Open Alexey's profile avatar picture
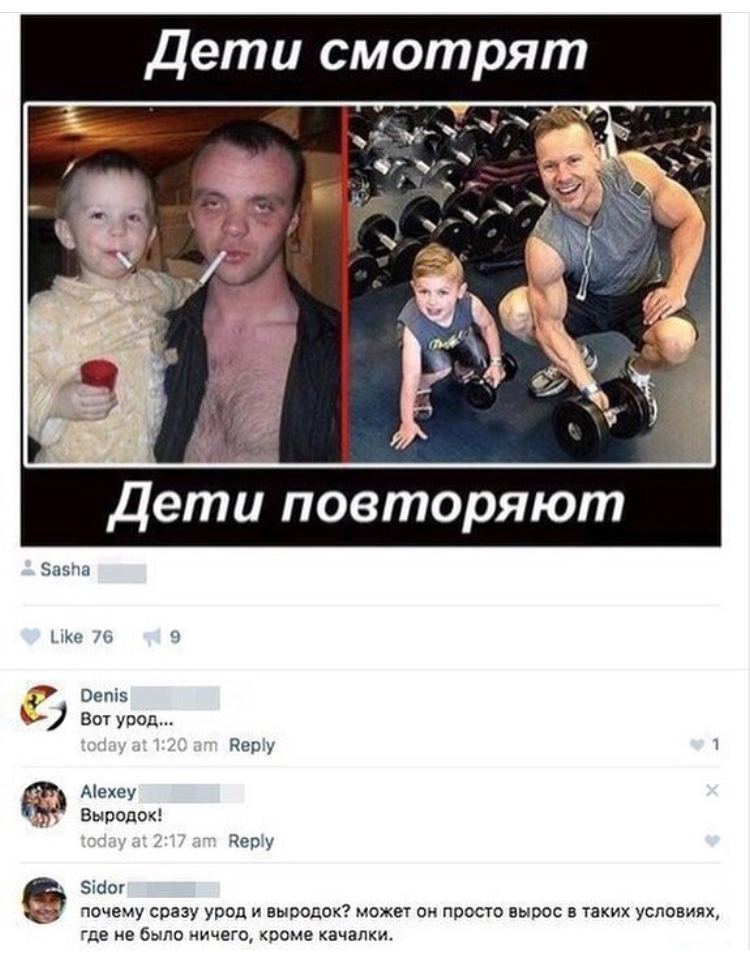This screenshot has width=750, height=961. point(43,804)
